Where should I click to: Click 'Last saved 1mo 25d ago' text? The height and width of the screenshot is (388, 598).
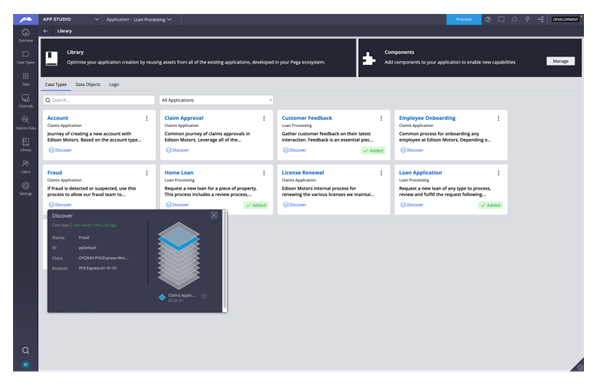point(95,225)
